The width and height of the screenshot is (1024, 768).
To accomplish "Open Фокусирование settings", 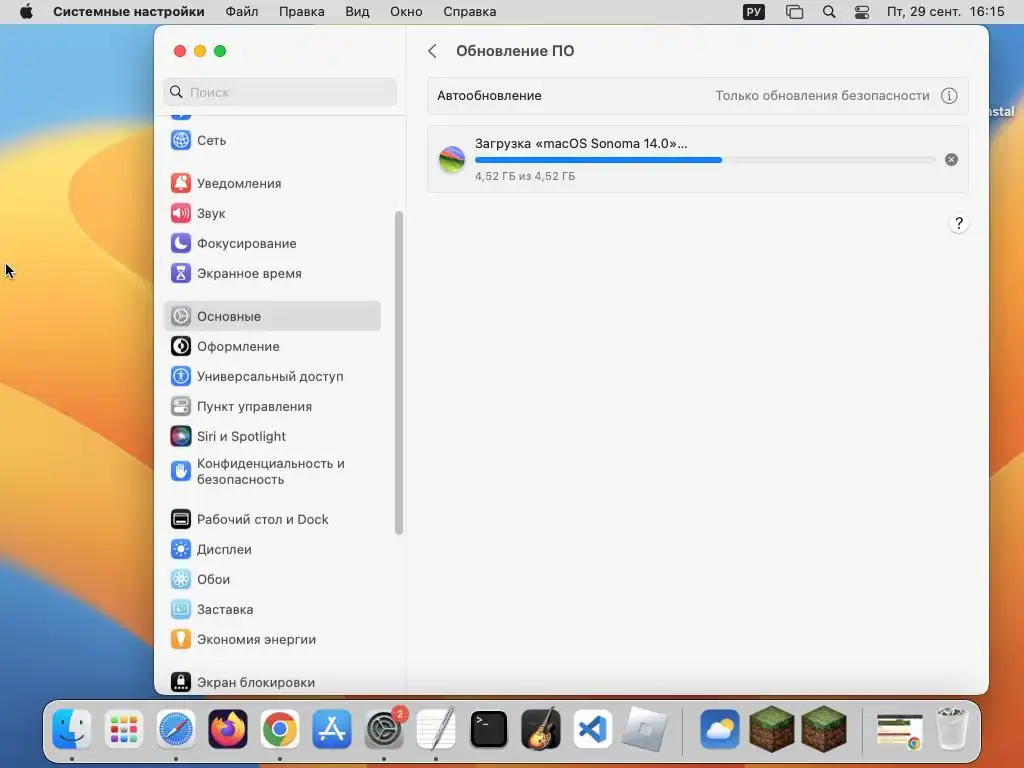I will coord(272,244).
